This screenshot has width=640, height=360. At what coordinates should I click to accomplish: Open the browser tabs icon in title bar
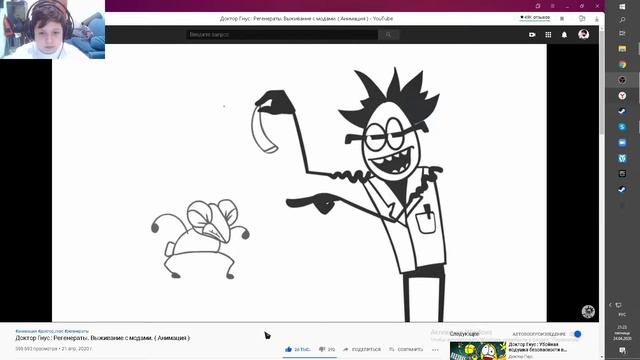click(x=538, y=6)
